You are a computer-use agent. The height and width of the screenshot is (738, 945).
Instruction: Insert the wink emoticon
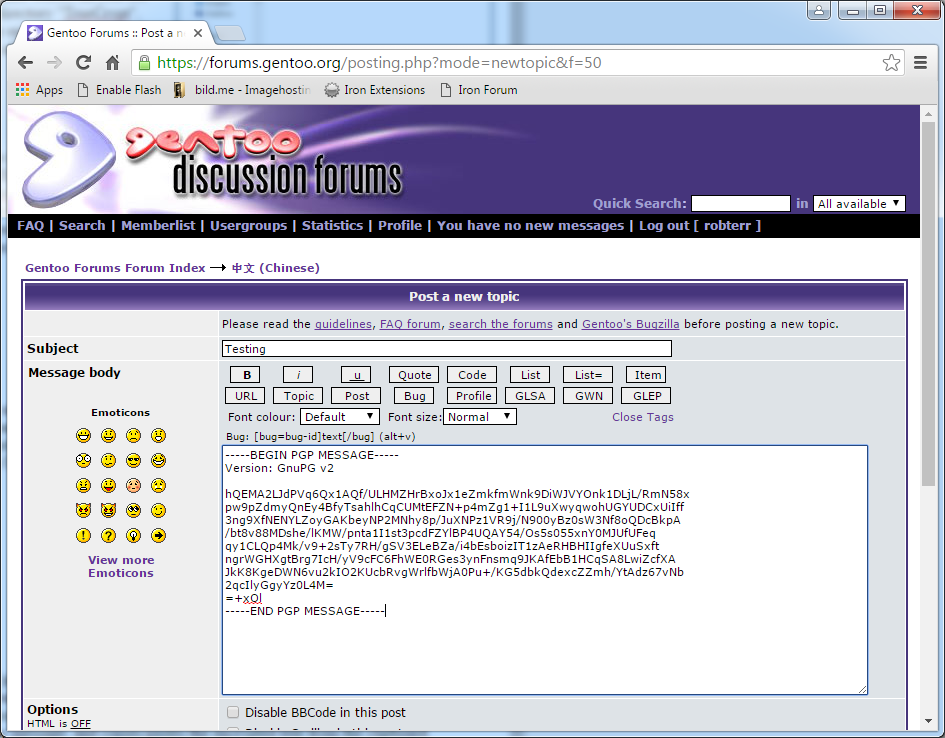click(x=159, y=510)
